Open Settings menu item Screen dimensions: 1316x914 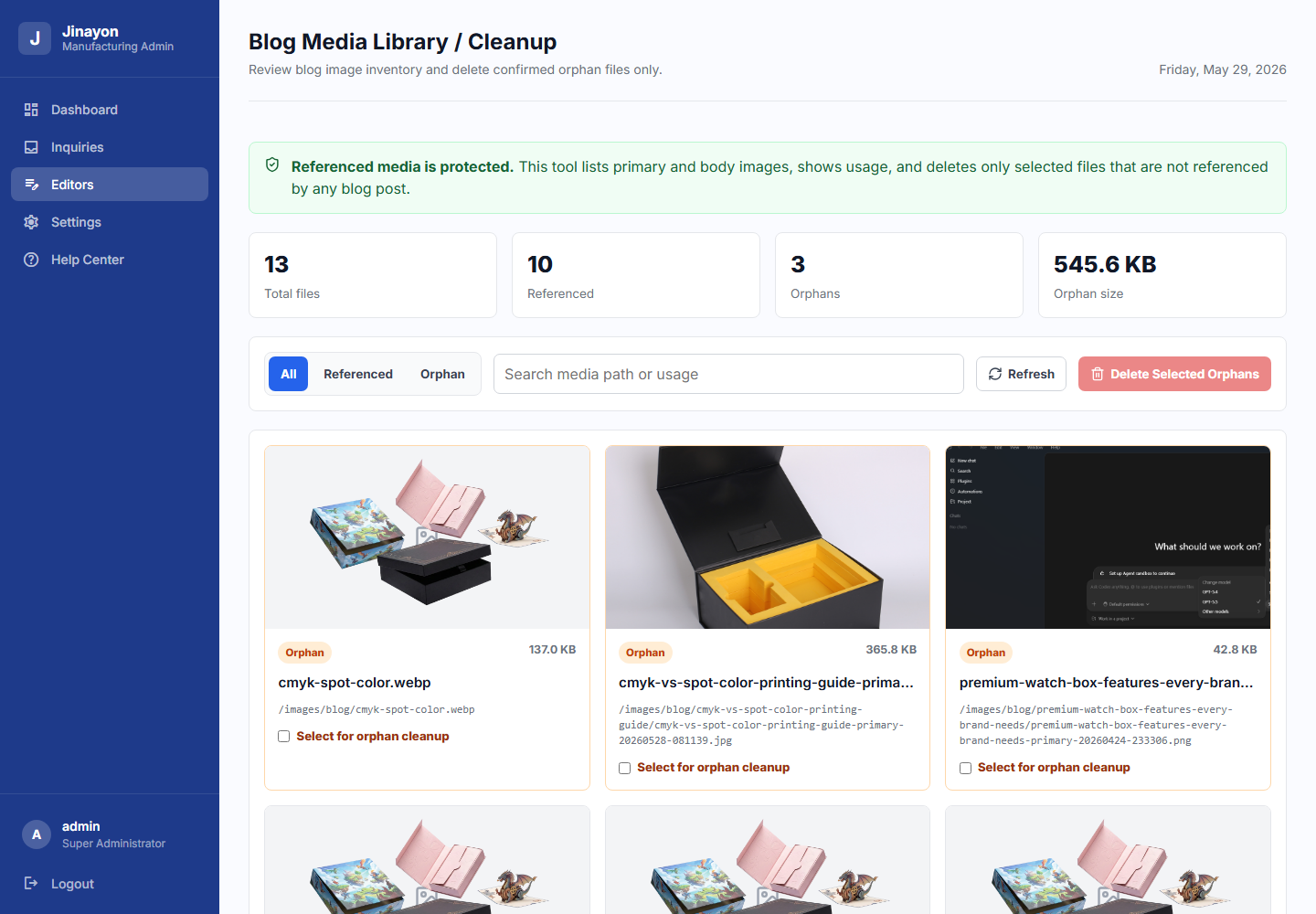[110, 222]
